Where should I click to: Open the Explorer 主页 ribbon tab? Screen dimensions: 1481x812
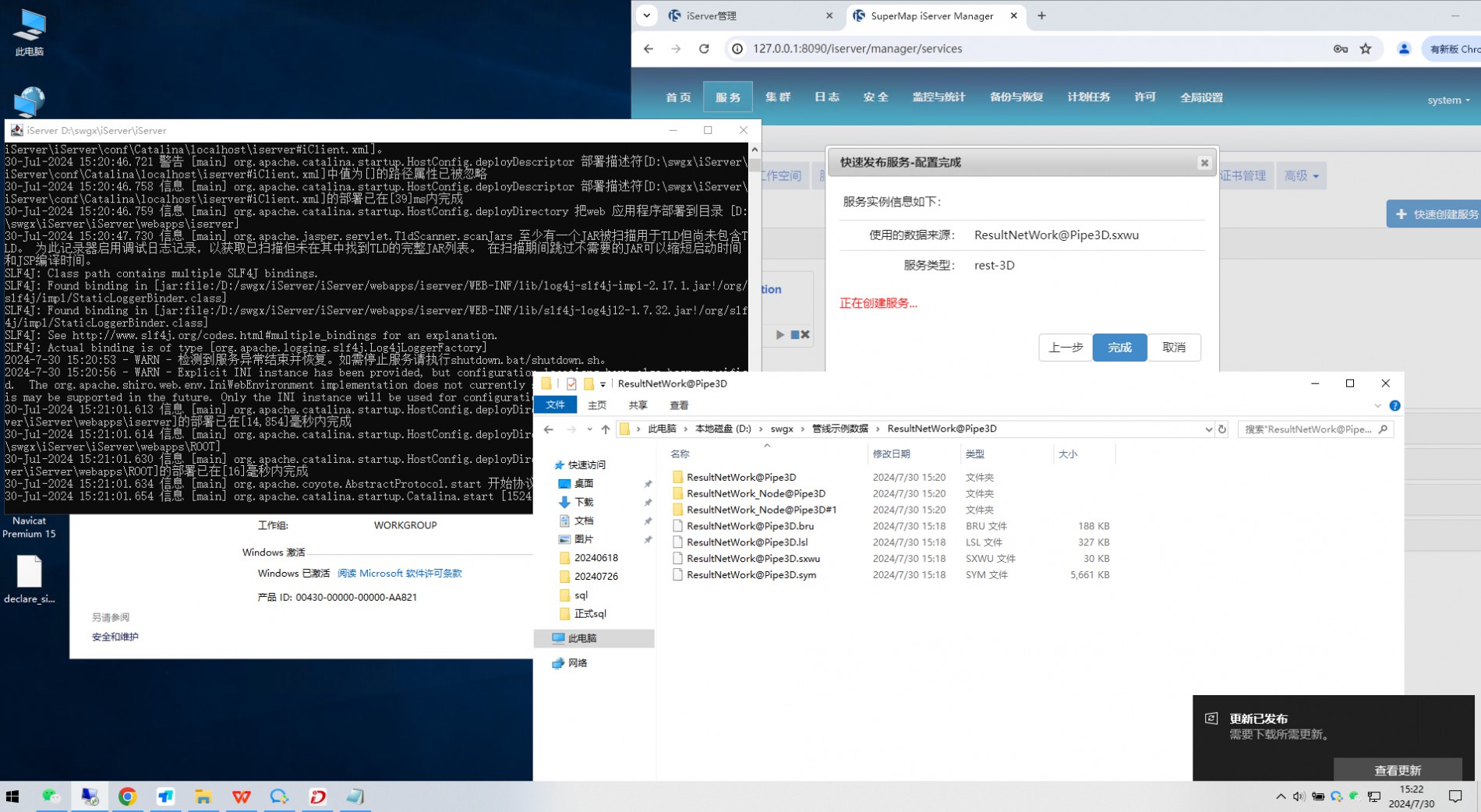pos(597,405)
